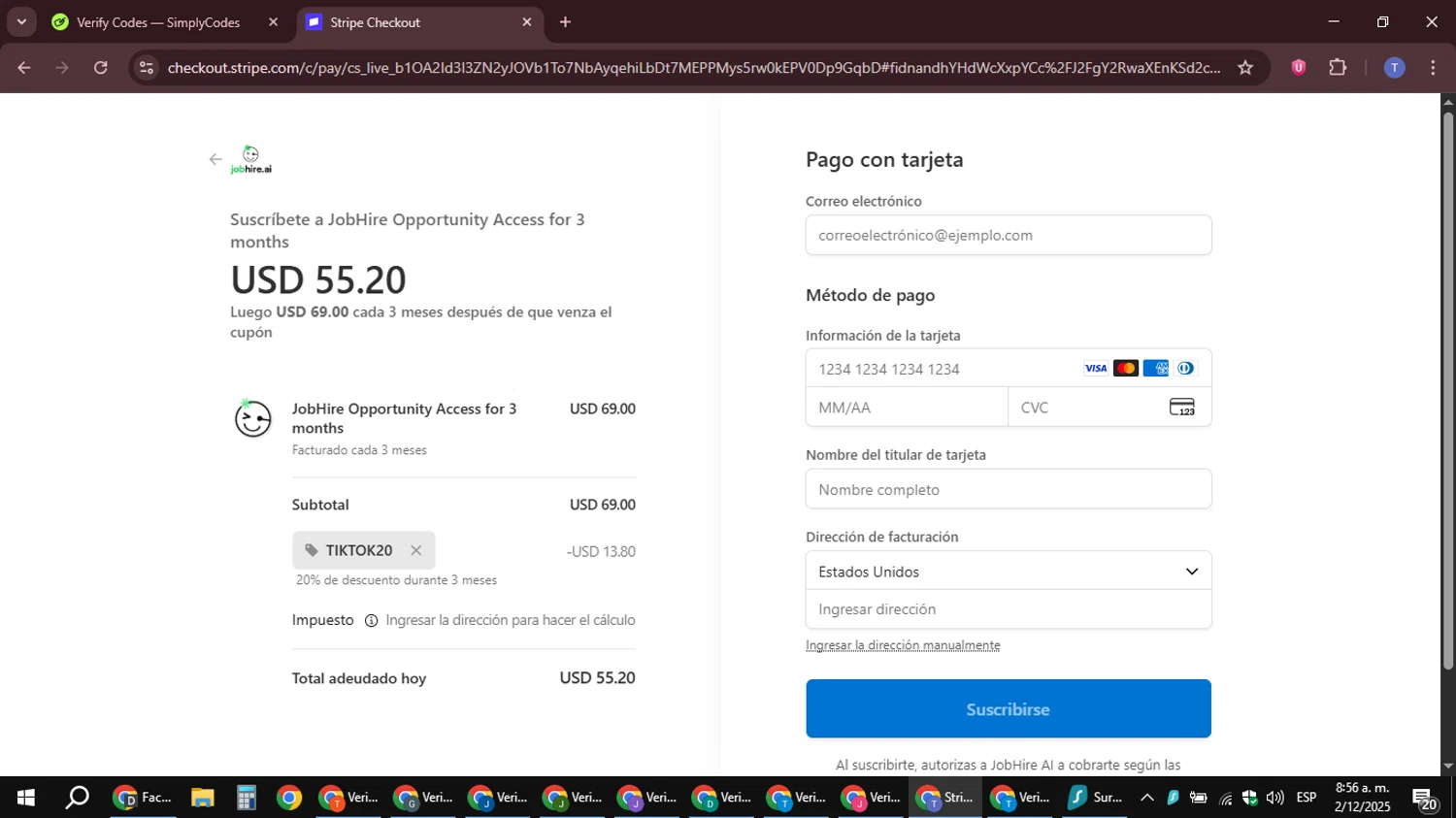This screenshot has height=818, width=1456.
Task: Click the Diners Club card icon
Action: pos(1185,369)
